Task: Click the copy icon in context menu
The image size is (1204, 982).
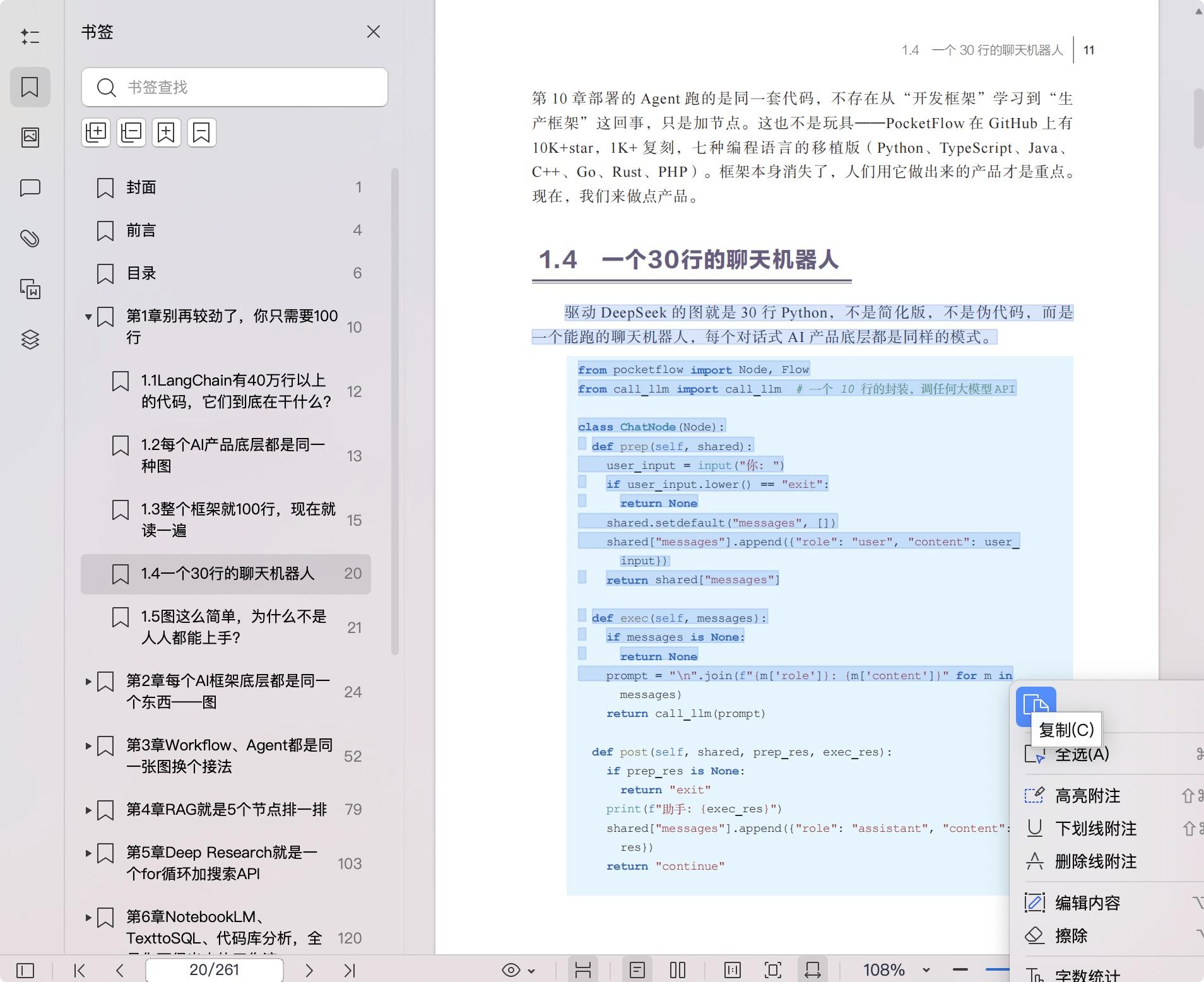Action: [1036, 706]
